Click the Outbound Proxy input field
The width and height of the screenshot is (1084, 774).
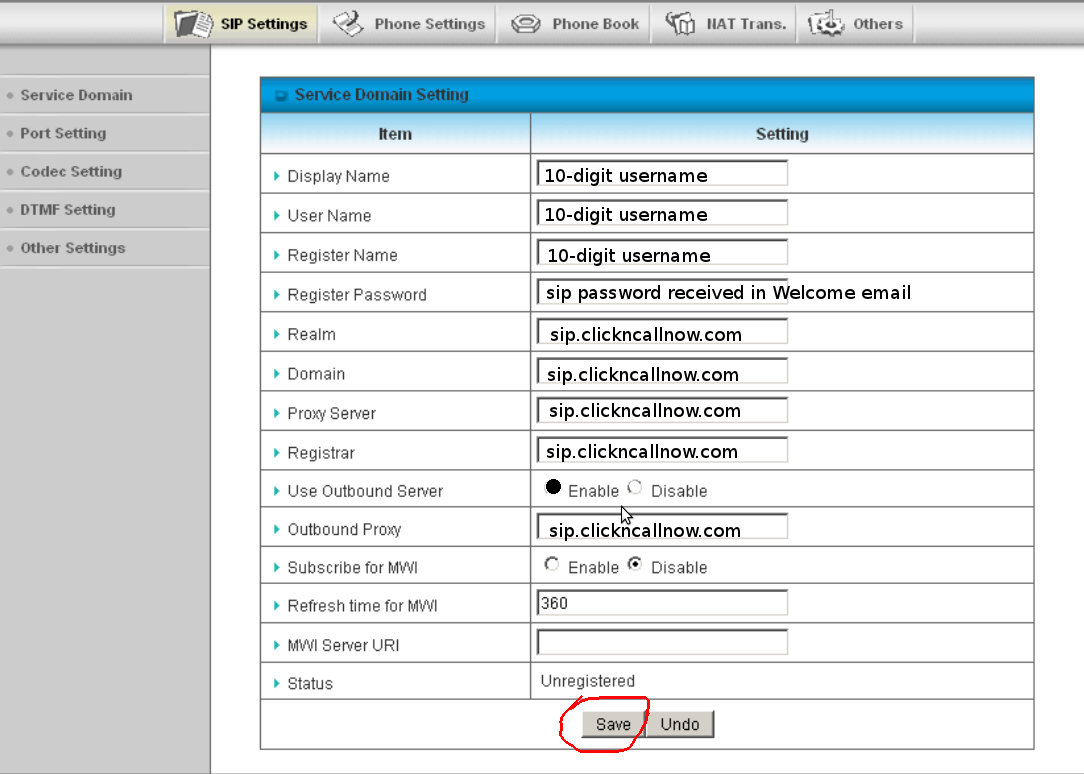[662, 527]
